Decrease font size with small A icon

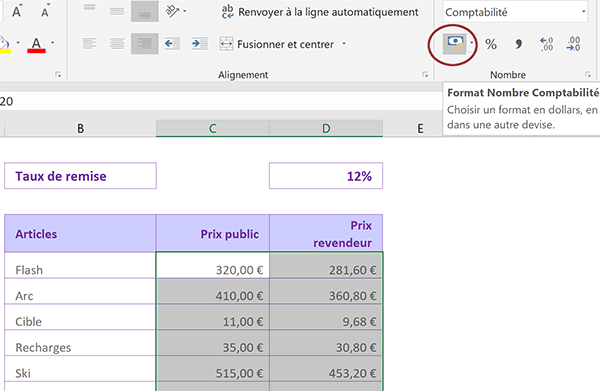pyautogui.click(x=45, y=11)
